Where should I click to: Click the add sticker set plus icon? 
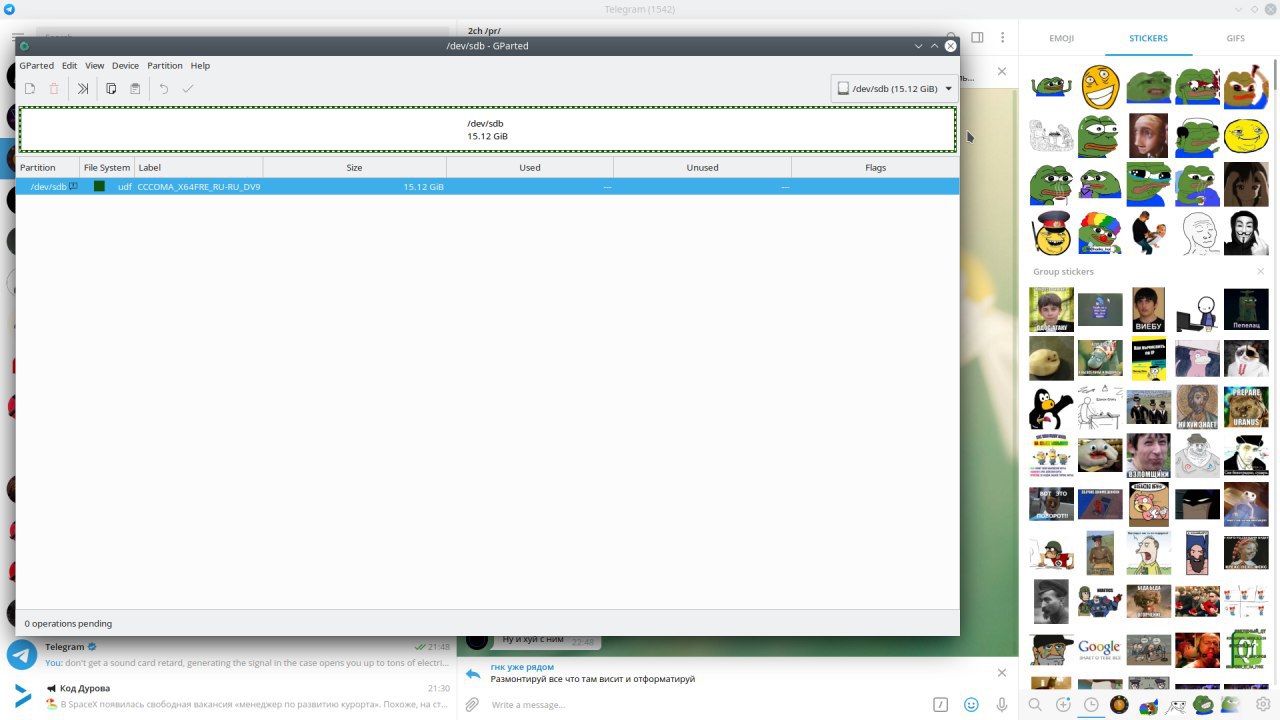pos(1063,704)
